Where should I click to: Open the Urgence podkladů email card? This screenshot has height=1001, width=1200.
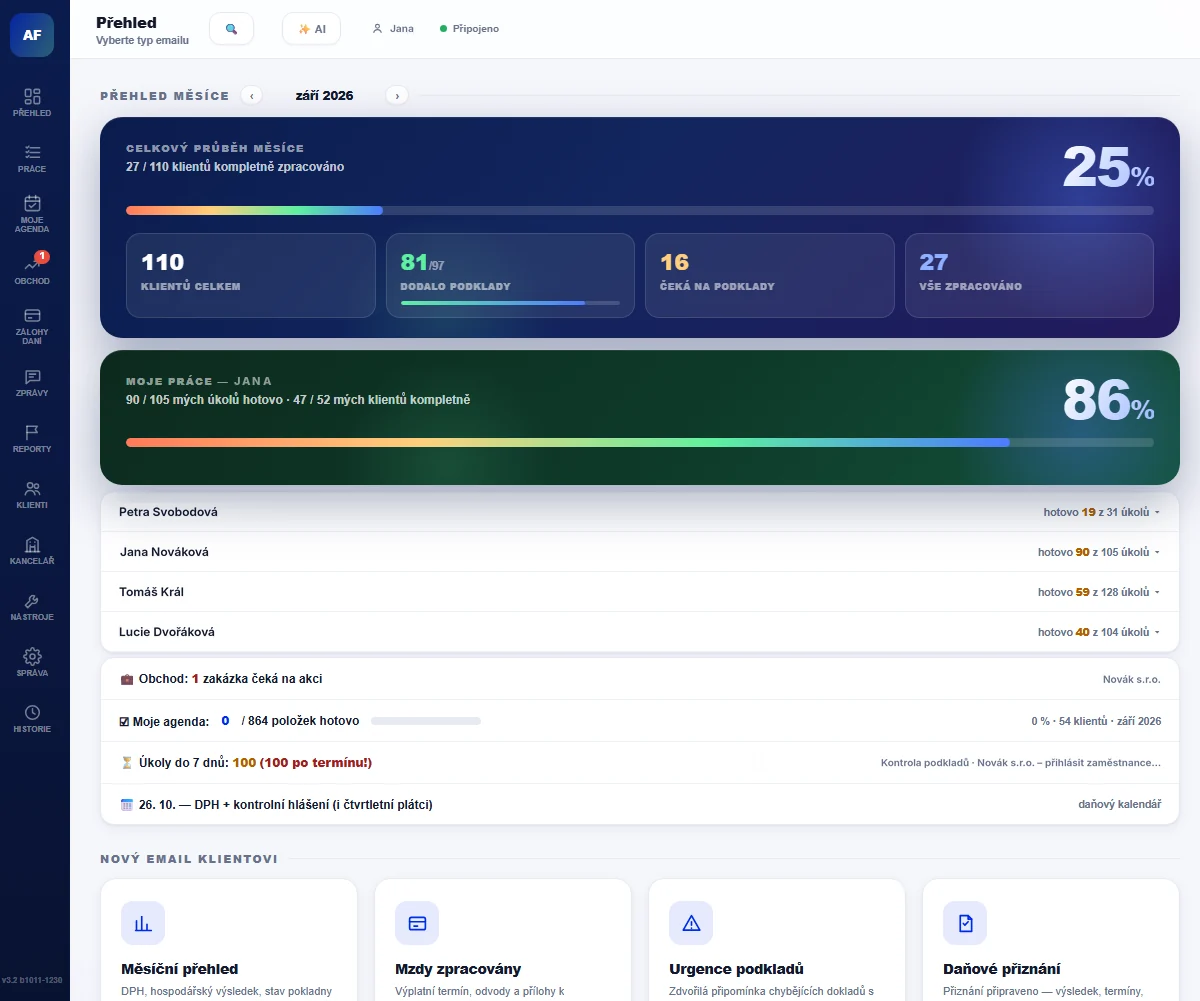click(777, 940)
